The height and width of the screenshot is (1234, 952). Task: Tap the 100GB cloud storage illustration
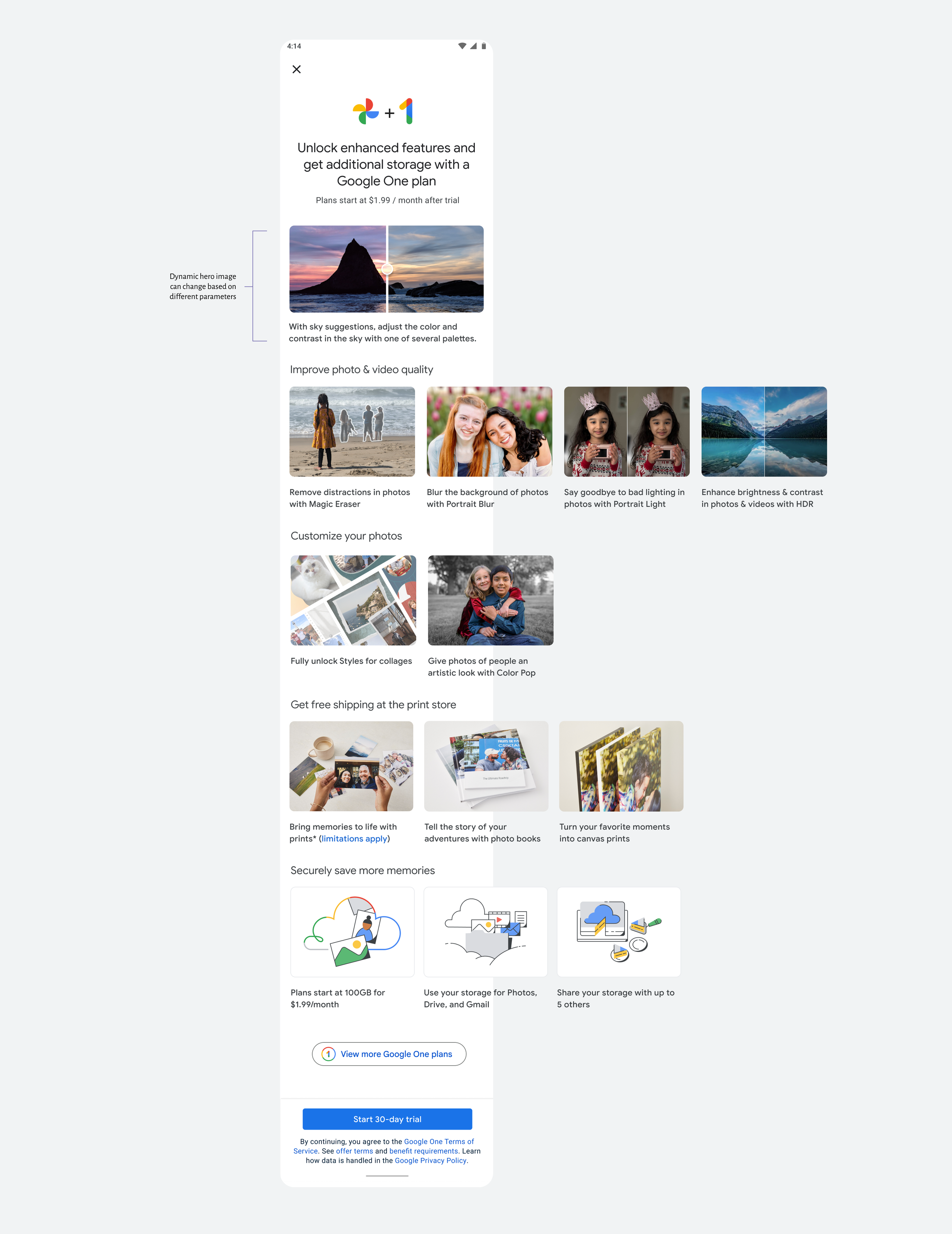pyautogui.click(x=352, y=932)
